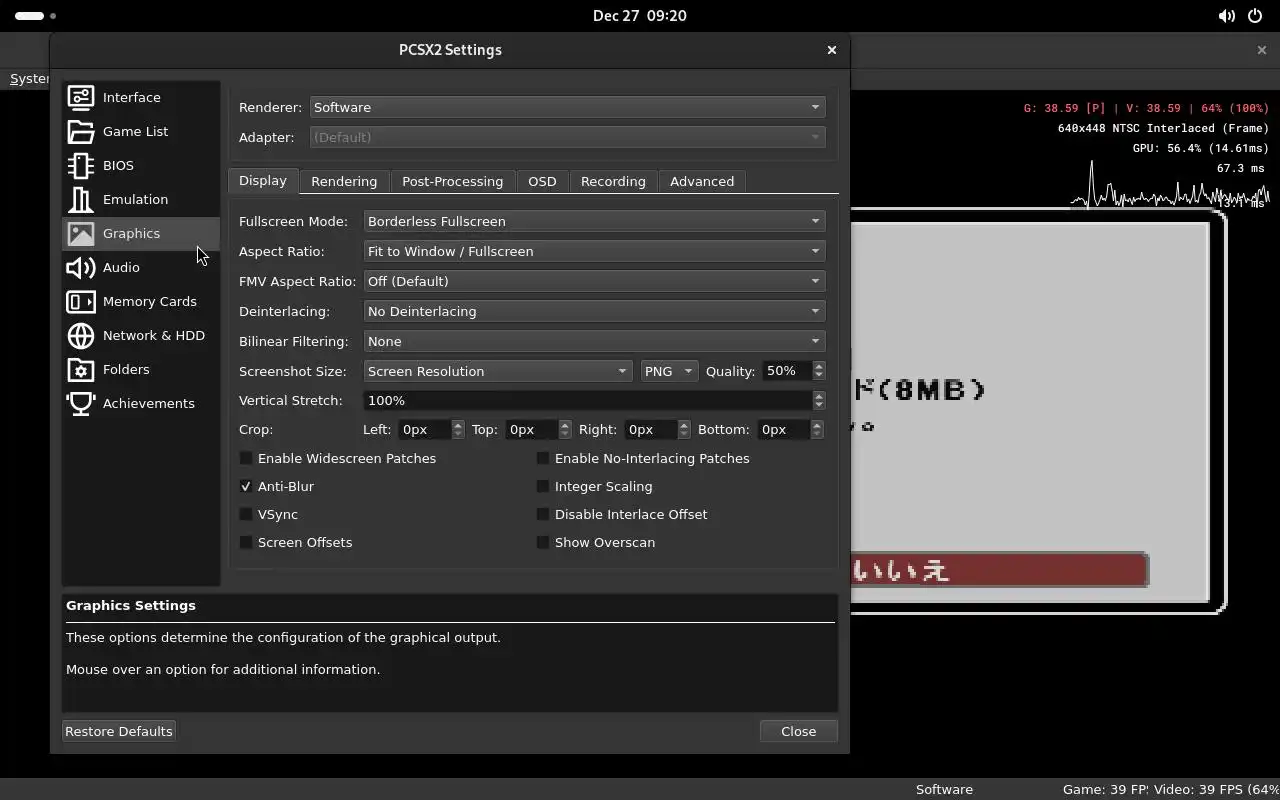The height and width of the screenshot is (800, 1280).
Task: Open the Network & HDD globe icon
Action: click(x=81, y=335)
